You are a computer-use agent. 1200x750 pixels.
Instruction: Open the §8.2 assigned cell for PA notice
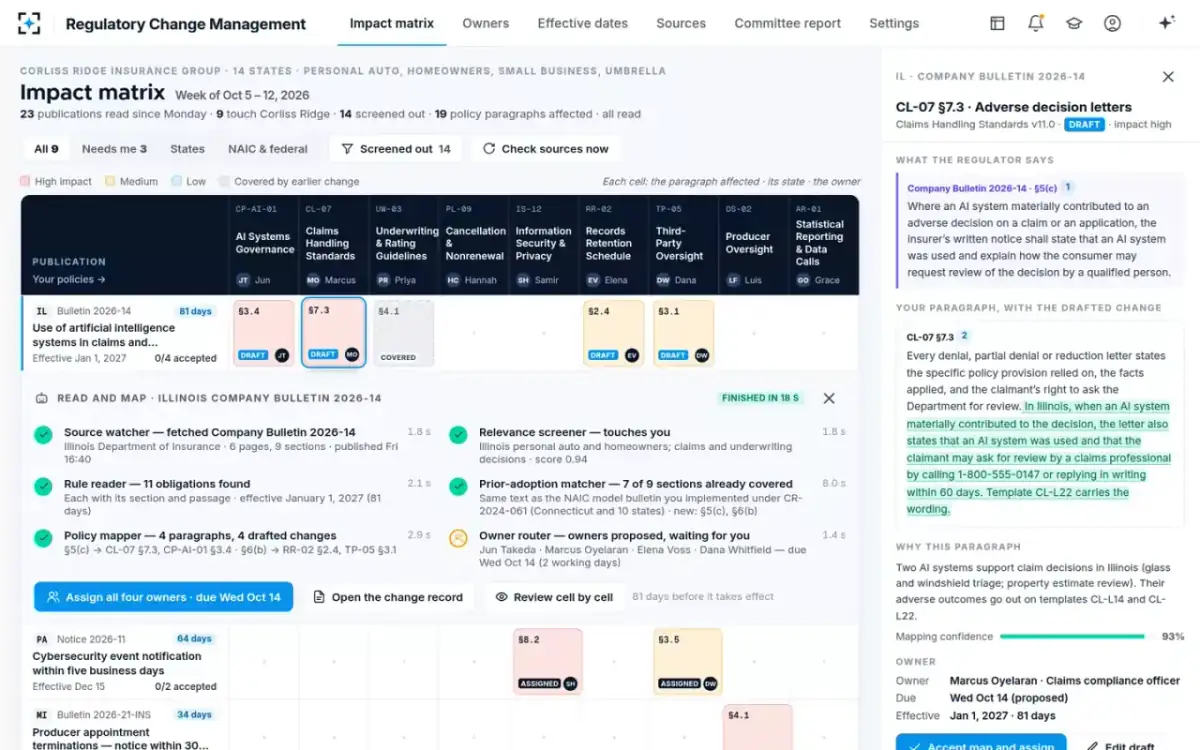(x=548, y=662)
